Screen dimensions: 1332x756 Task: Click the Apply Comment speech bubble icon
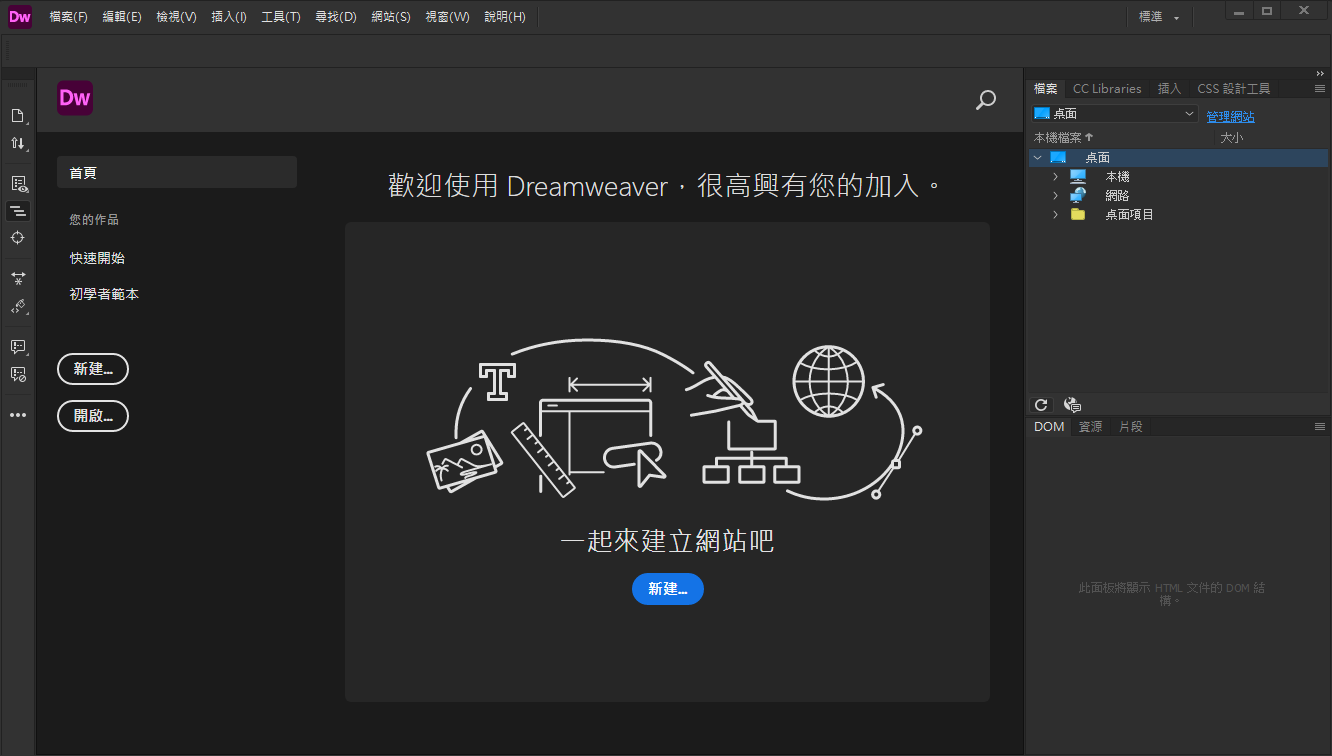tap(18, 347)
